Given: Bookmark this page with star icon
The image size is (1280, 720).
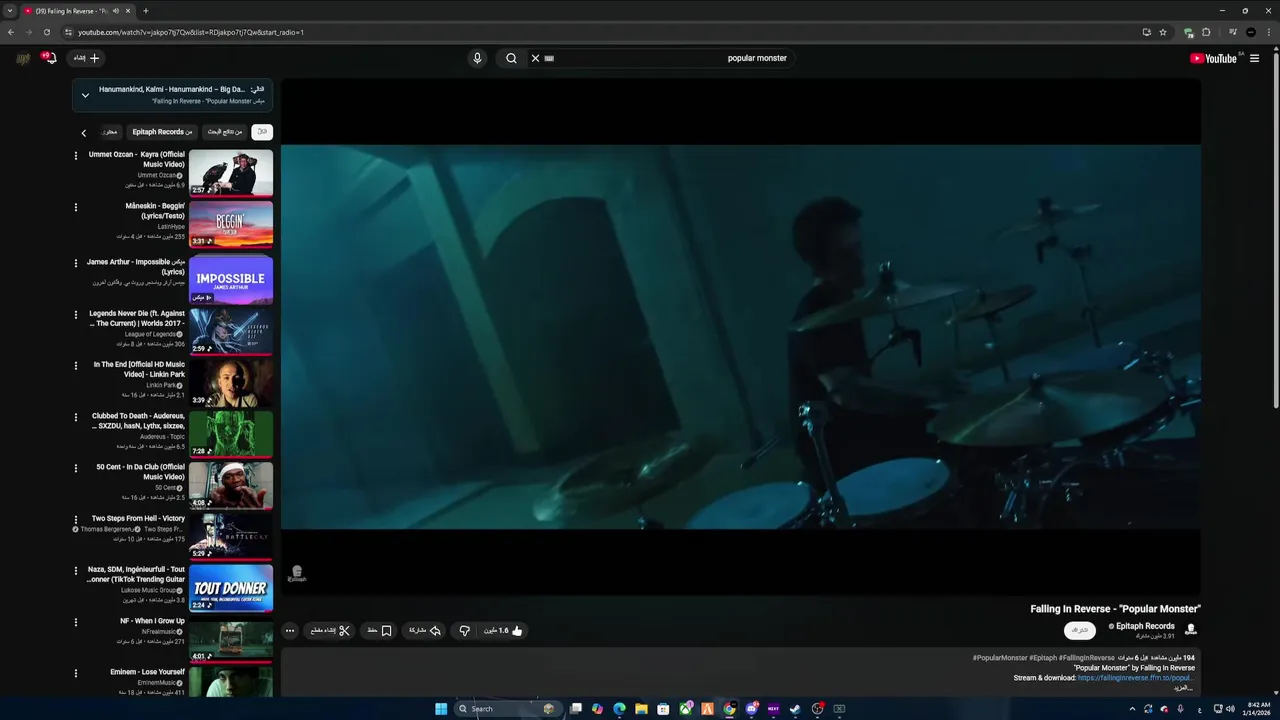Looking at the screenshot, I should click(1163, 32).
